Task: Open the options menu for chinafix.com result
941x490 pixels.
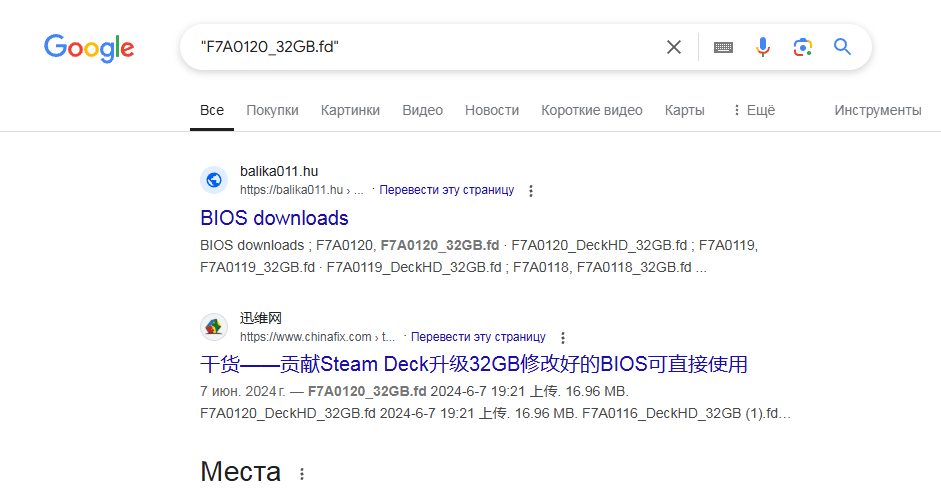Action: pyautogui.click(x=563, y=337)
